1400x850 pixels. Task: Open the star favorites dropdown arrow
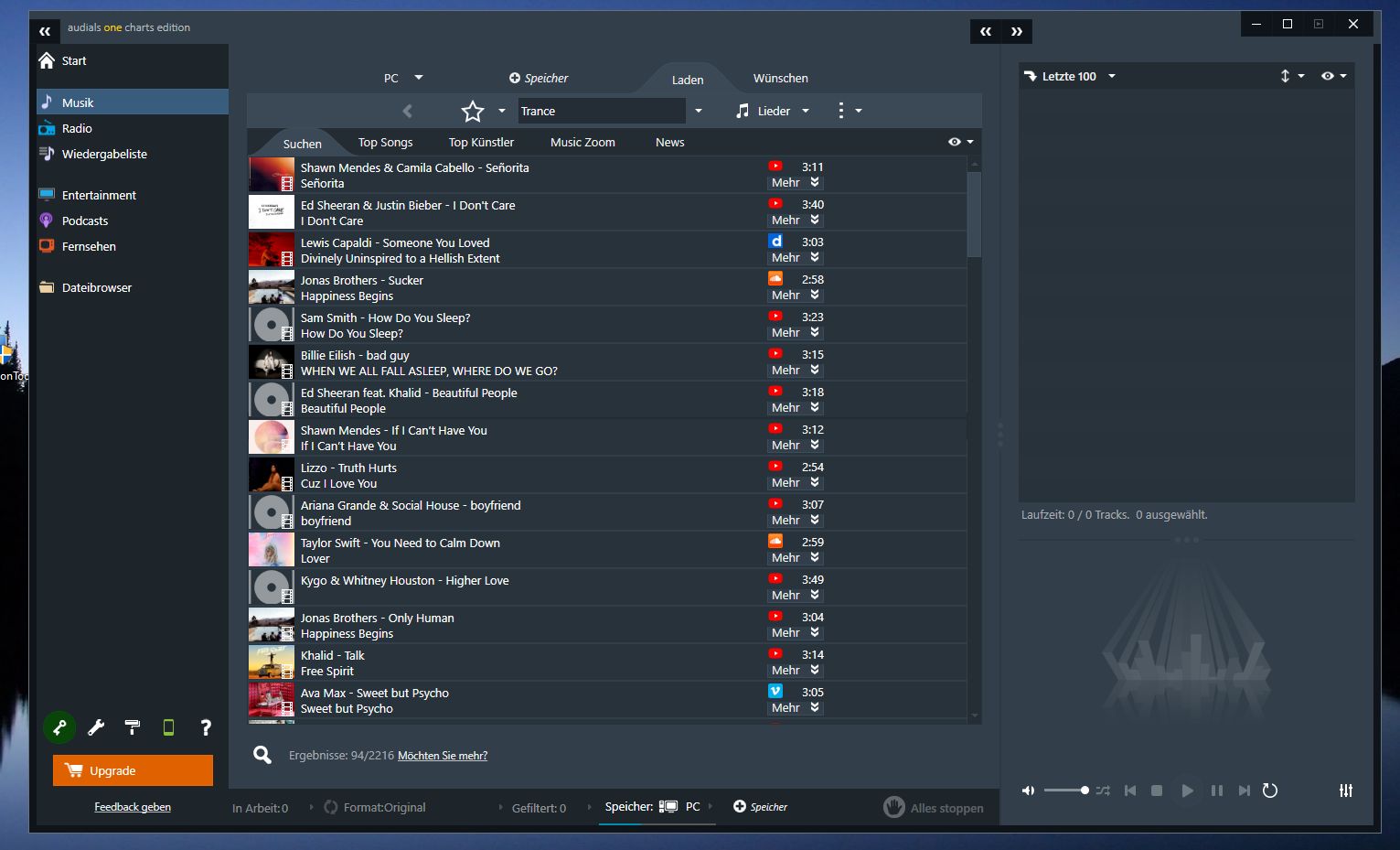(x=502, y=112)
